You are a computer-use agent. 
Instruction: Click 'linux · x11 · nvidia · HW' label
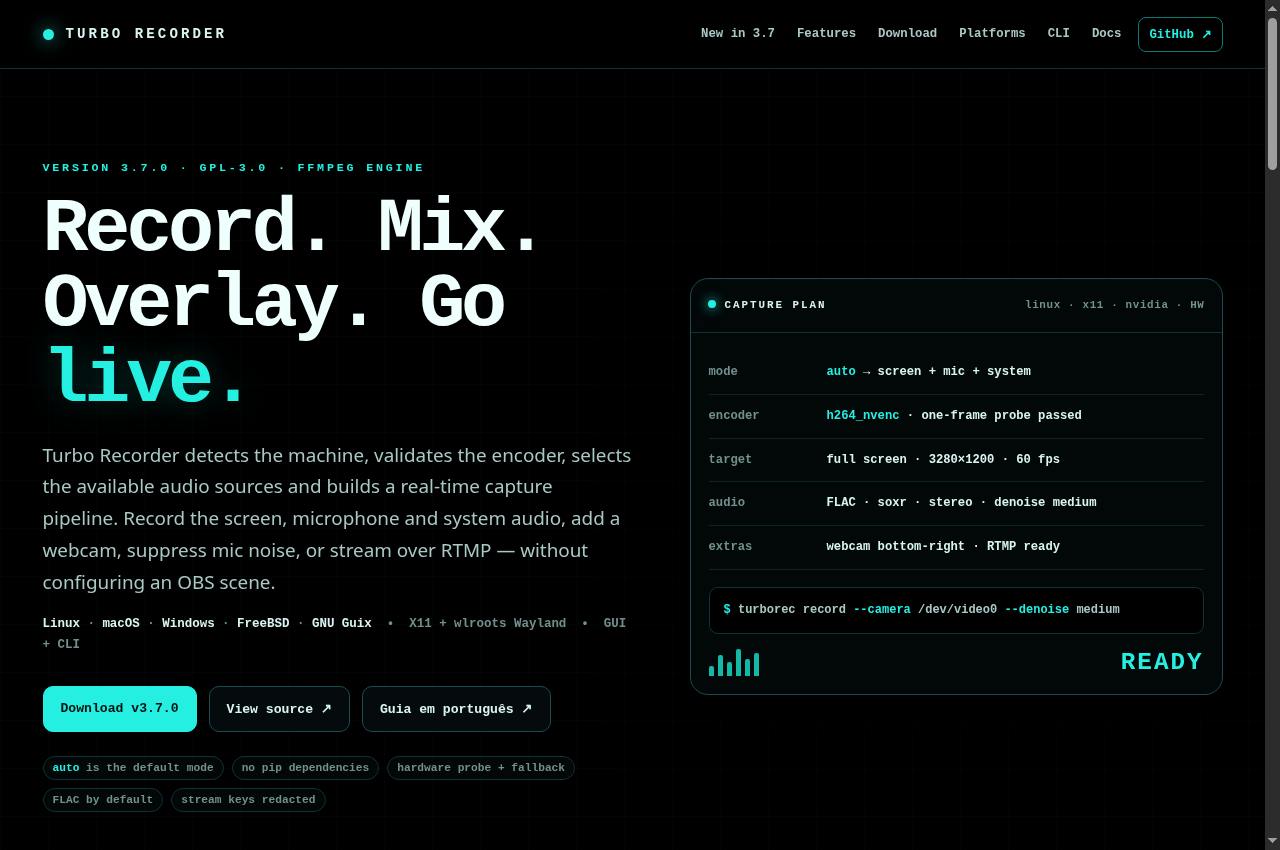[x=1114, y=305]
